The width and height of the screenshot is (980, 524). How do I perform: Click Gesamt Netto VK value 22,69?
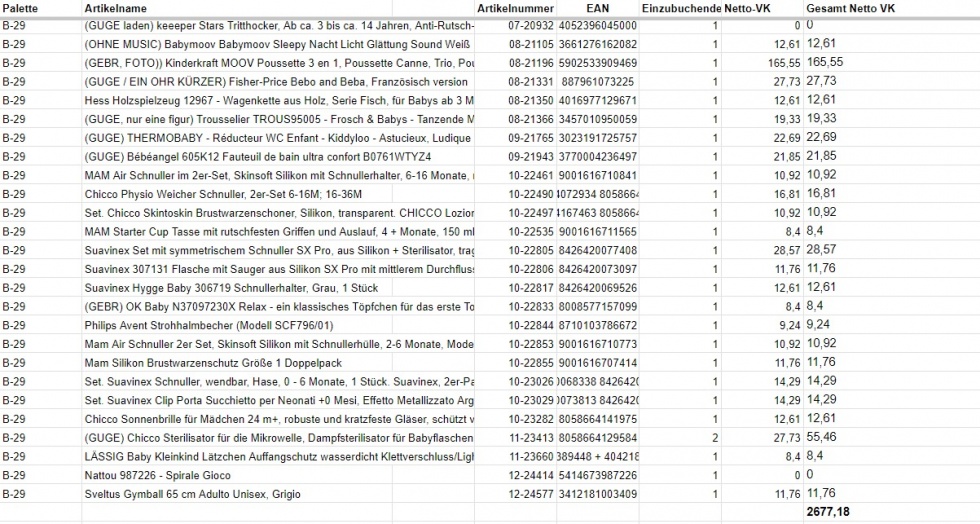[821, 137]
